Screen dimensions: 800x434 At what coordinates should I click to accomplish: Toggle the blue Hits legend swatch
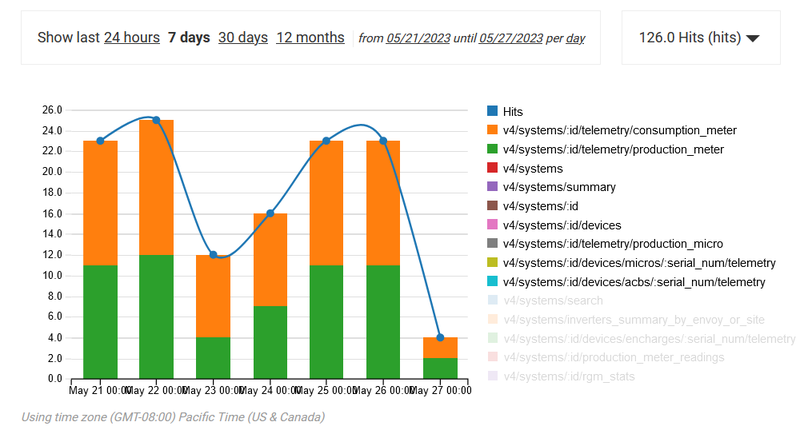pos(492,112)
